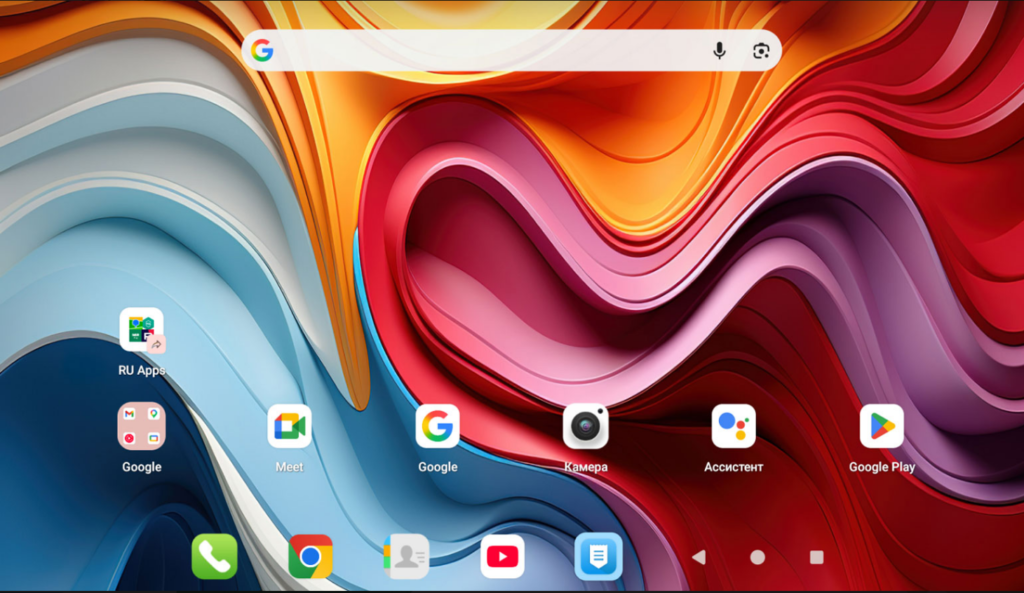Open the green Phone dialer app
The width and height of the screenshot is (1024, 593).
pos(214,557)
